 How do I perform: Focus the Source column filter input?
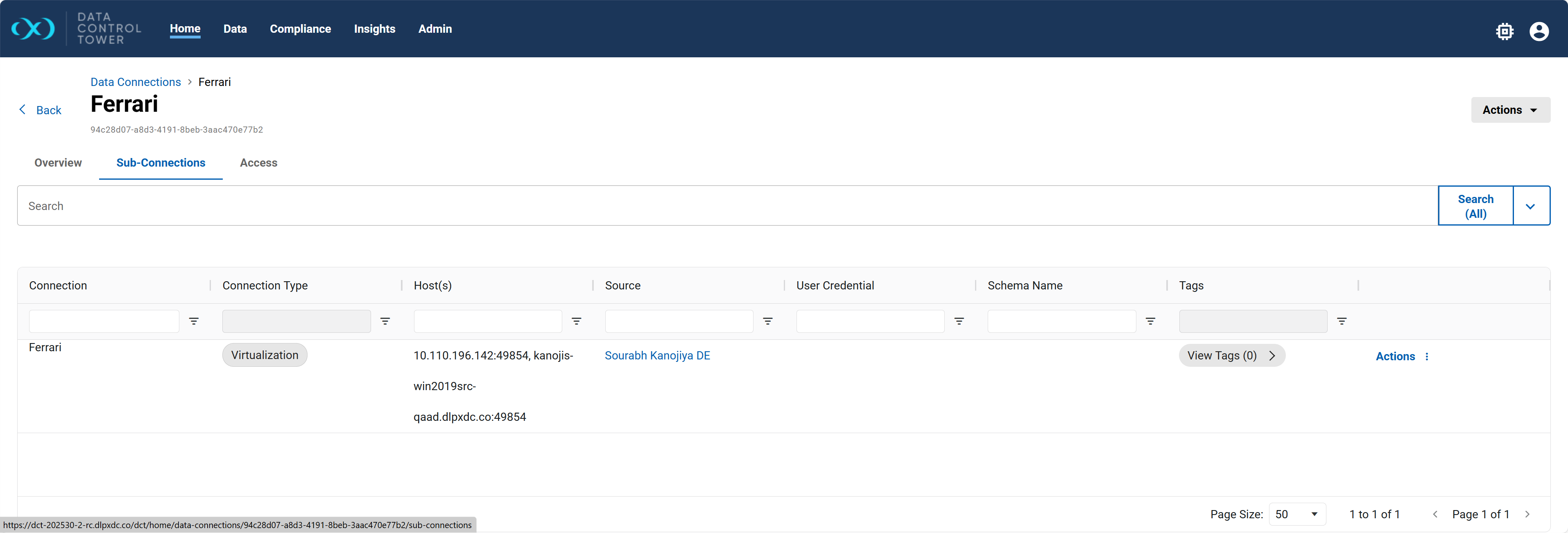[679, 321]
